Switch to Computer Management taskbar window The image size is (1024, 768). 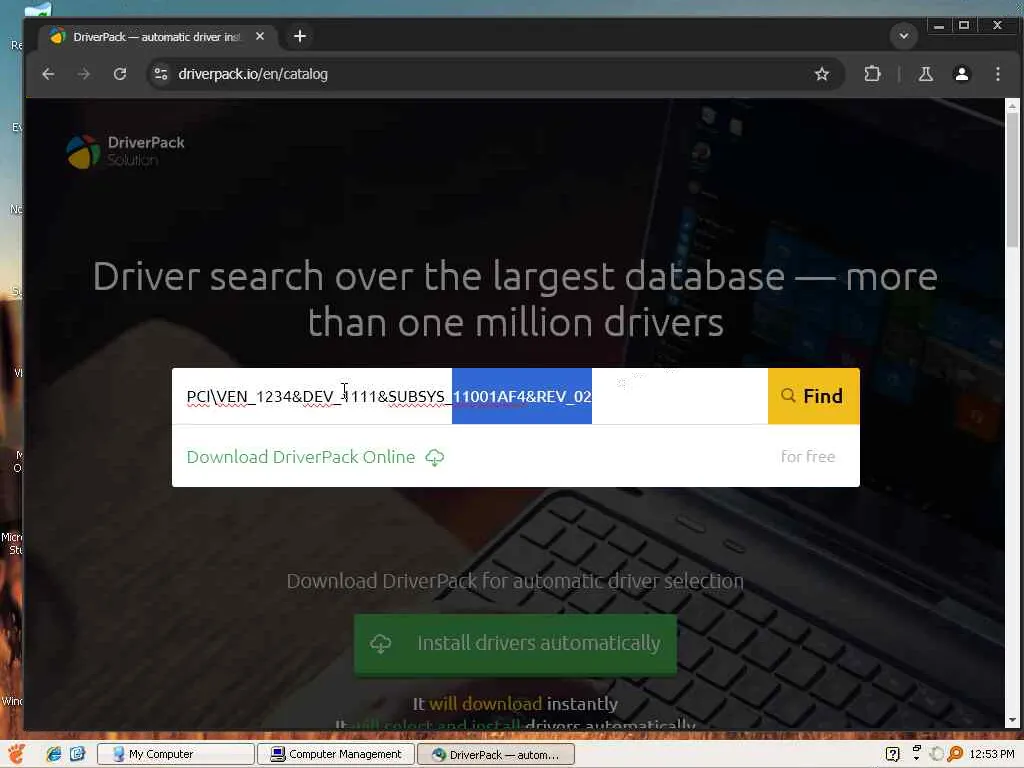coord(336,754)
